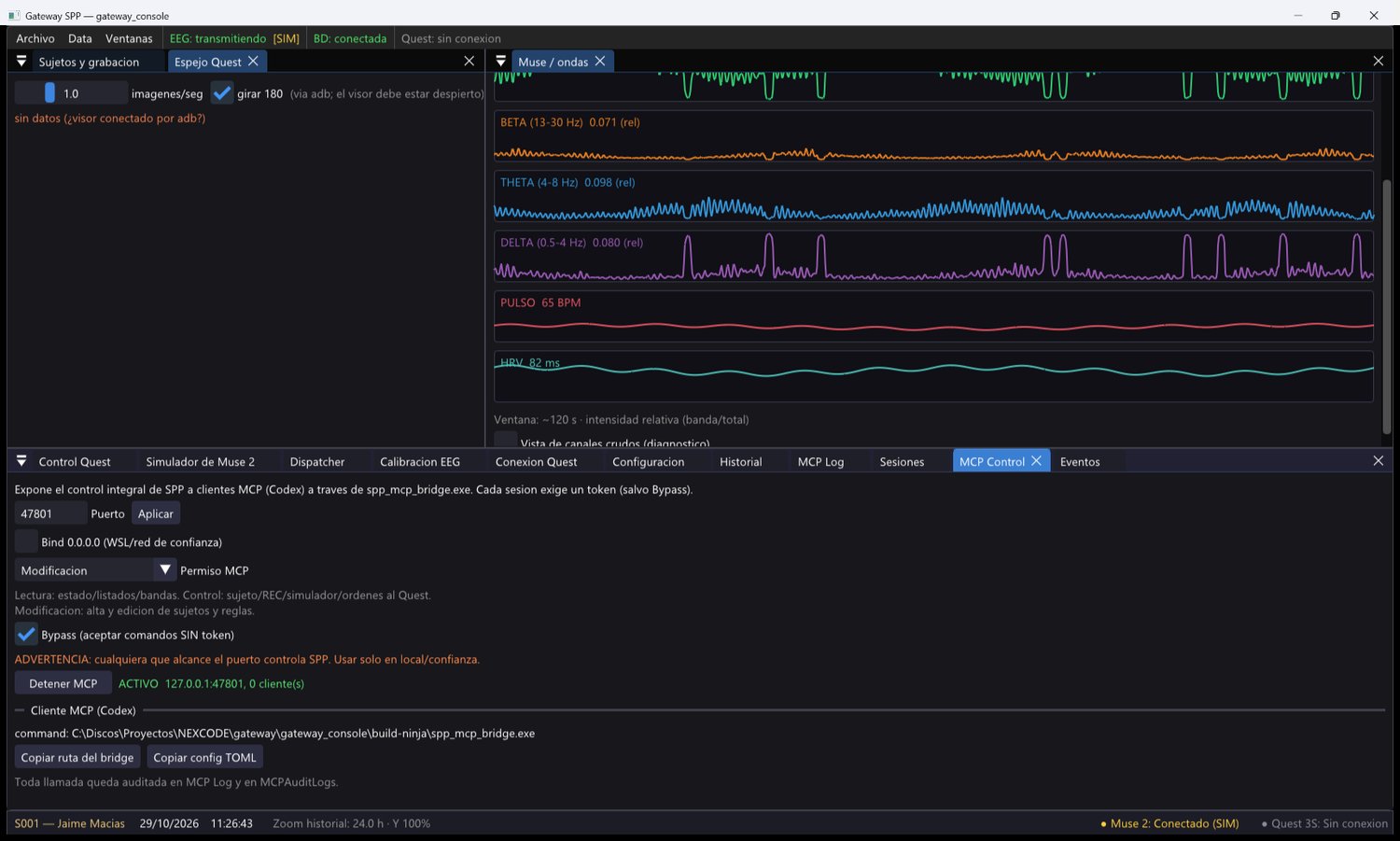Open the Ventanas menu

[x=129, y=38]
